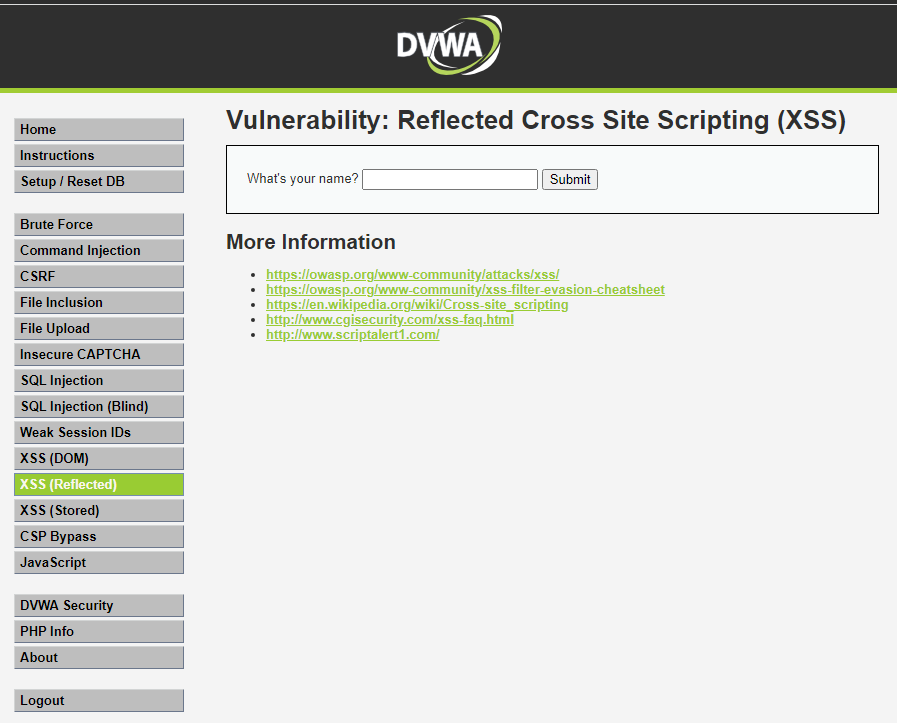Screen dimensions: 897x723
Task: Open the xss-filter-evasion-cheatsheet link
Action: 465,289
